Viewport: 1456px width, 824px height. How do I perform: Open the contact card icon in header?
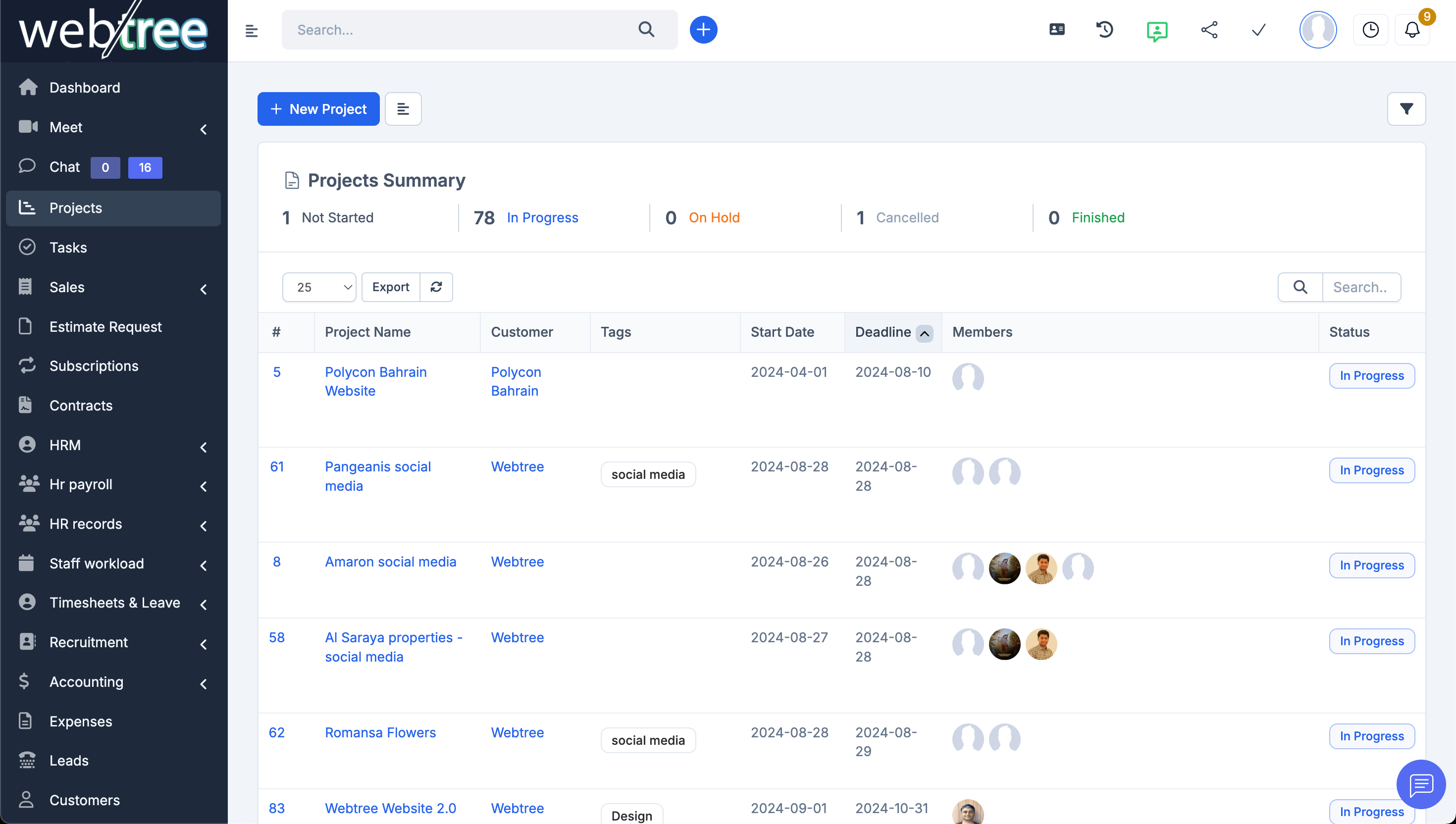1056,29
